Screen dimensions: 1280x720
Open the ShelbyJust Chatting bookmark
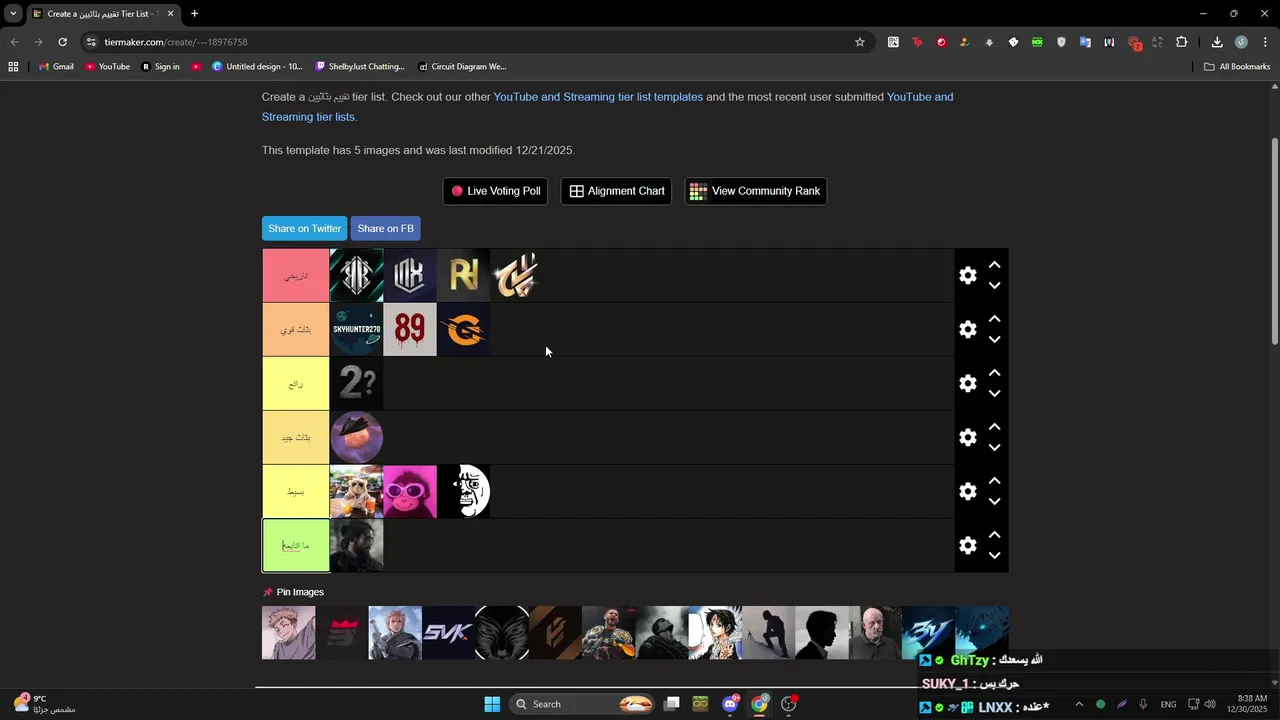click(x=360, y=67)
